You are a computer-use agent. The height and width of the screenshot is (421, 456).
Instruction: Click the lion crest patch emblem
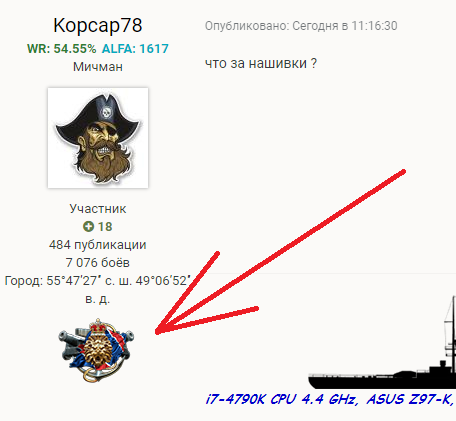[x=96, y=350]
